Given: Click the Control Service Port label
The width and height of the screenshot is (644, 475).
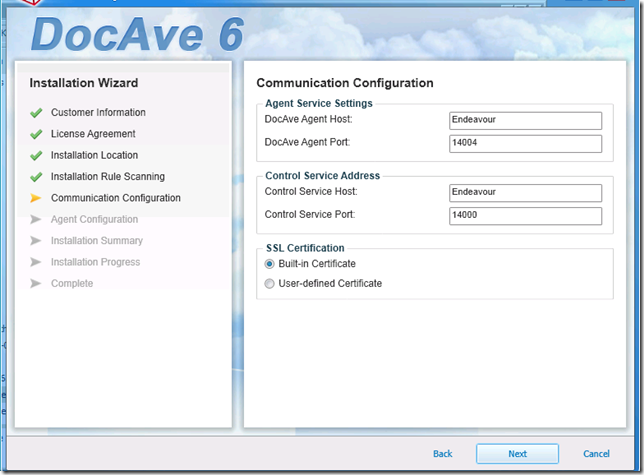Looking at the screenshot, I should [310, 214].
